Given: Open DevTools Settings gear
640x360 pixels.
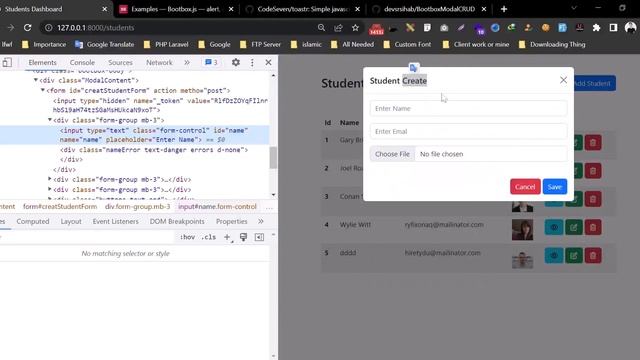Looking at the screenshot, I should pos(236,62).
